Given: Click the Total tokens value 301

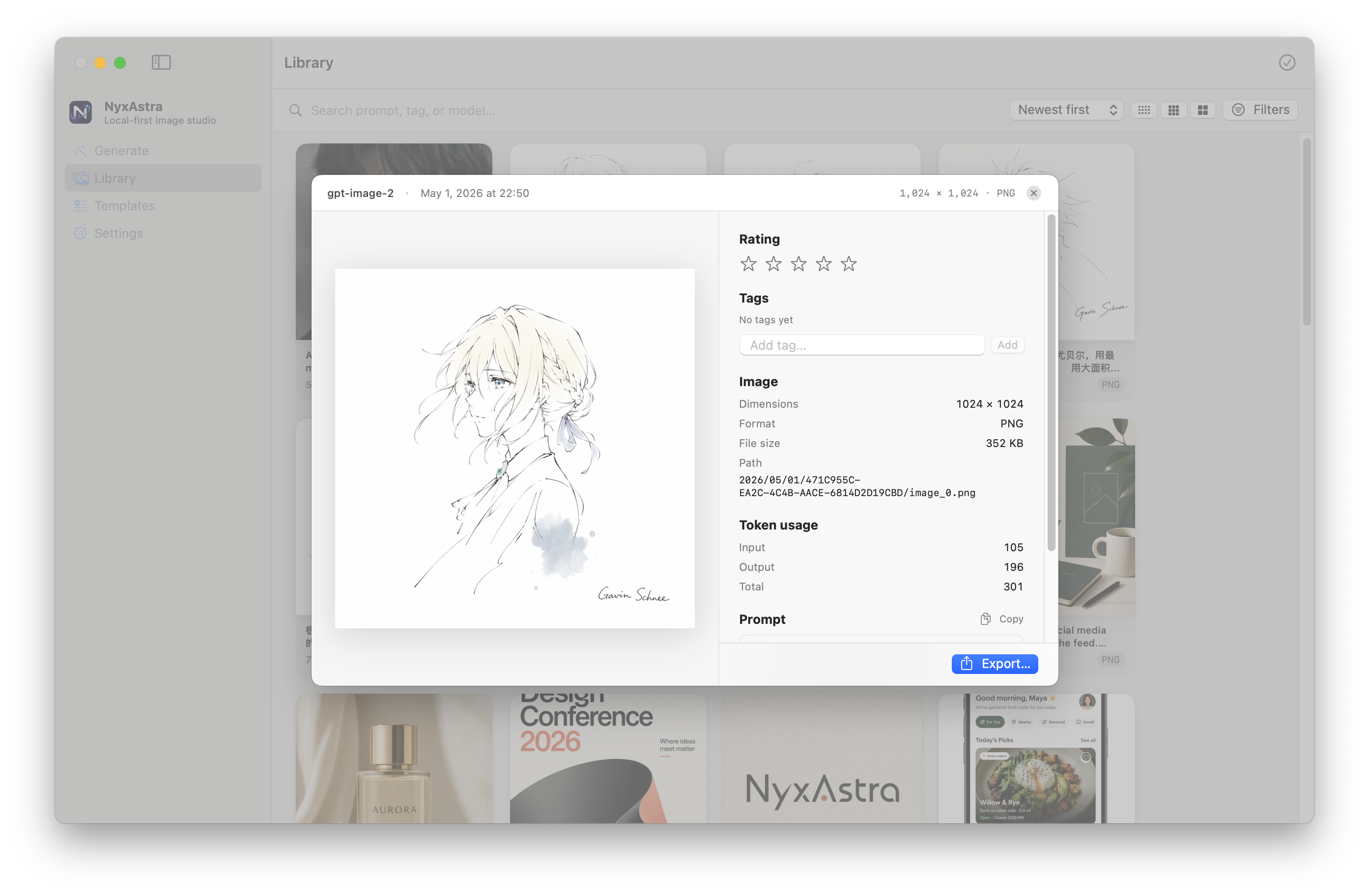Looking at the screenshot, I should point(1014,587).
